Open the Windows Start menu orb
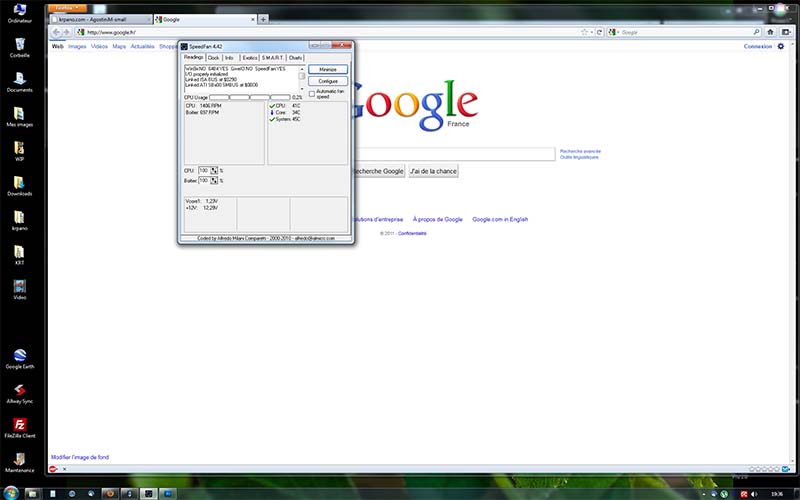The width and height of the screenshot is (800, 500). click(12, 493)
